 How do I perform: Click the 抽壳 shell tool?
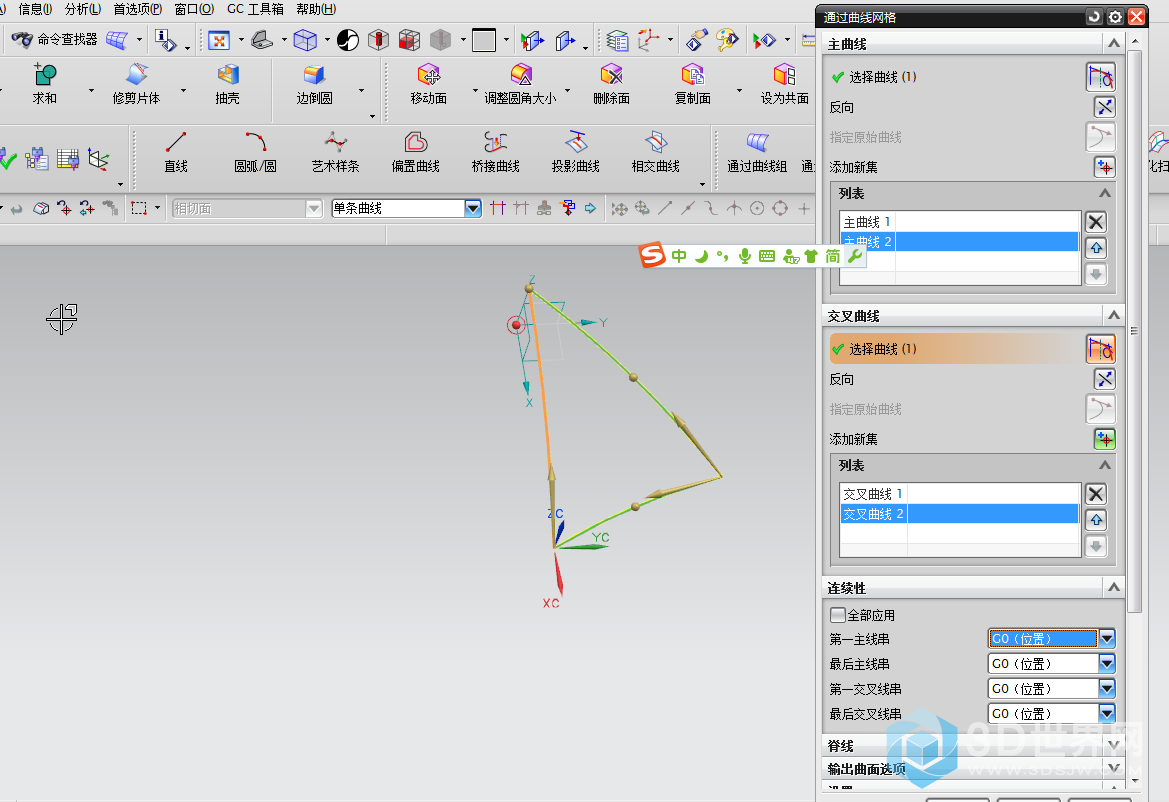point(228,83)
